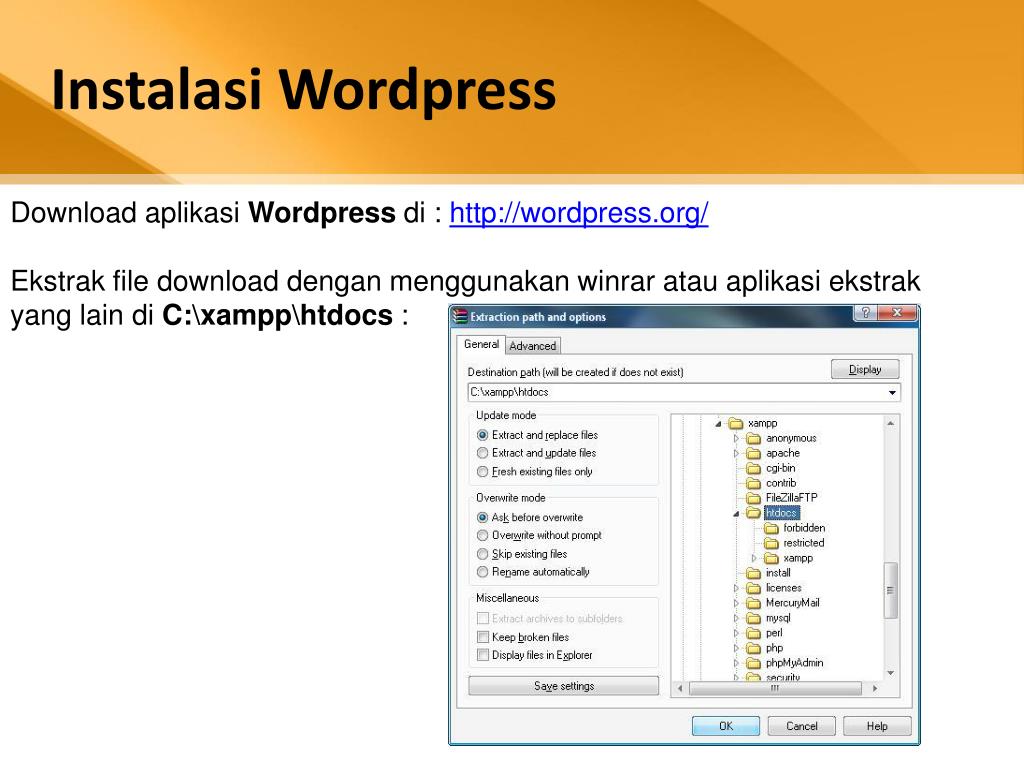Click the anonymous folder icon

[x=754, y=438]
